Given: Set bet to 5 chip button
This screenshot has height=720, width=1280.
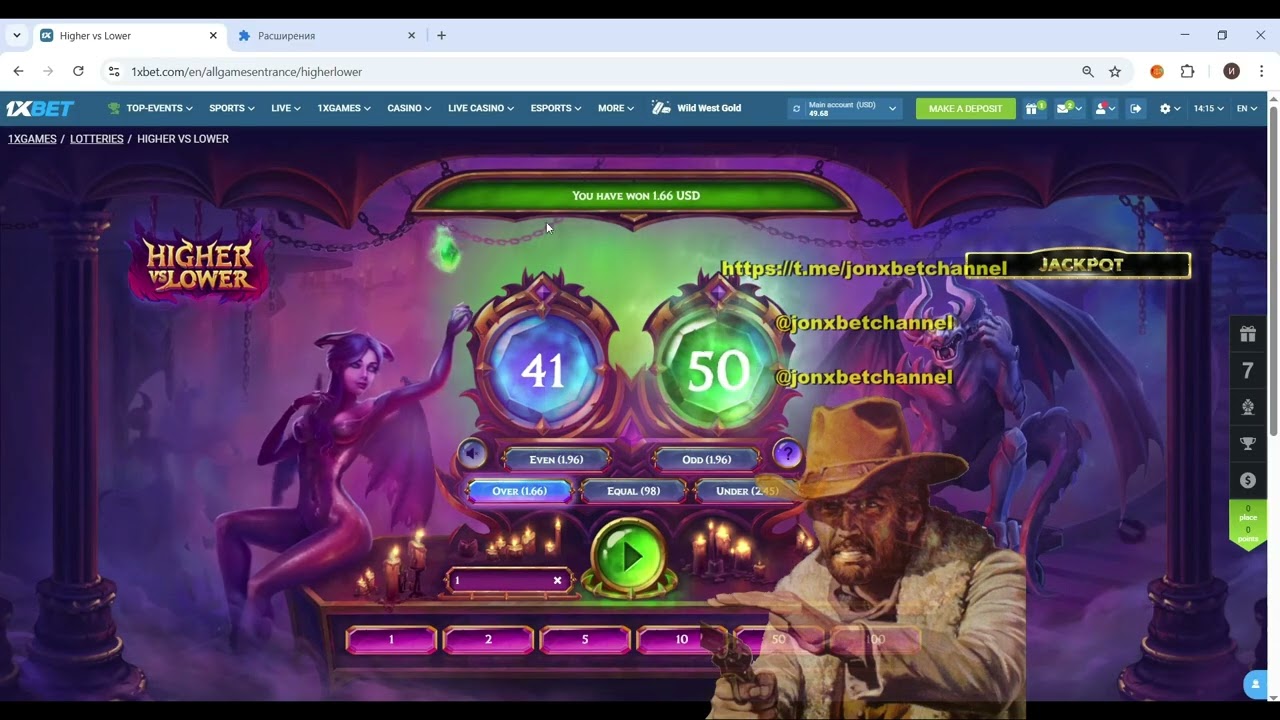Looking at the screenshot, I should tap(585, 639).
